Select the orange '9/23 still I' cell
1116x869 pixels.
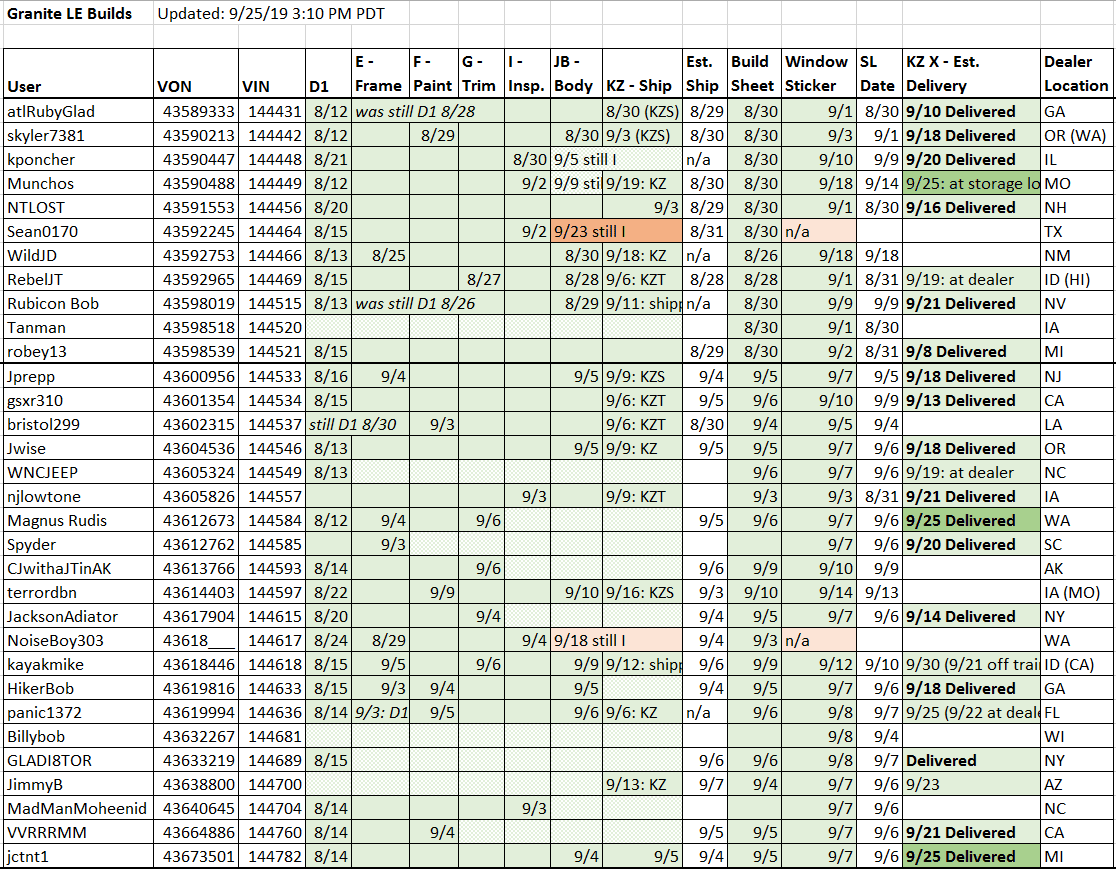(x=616, y=231)
